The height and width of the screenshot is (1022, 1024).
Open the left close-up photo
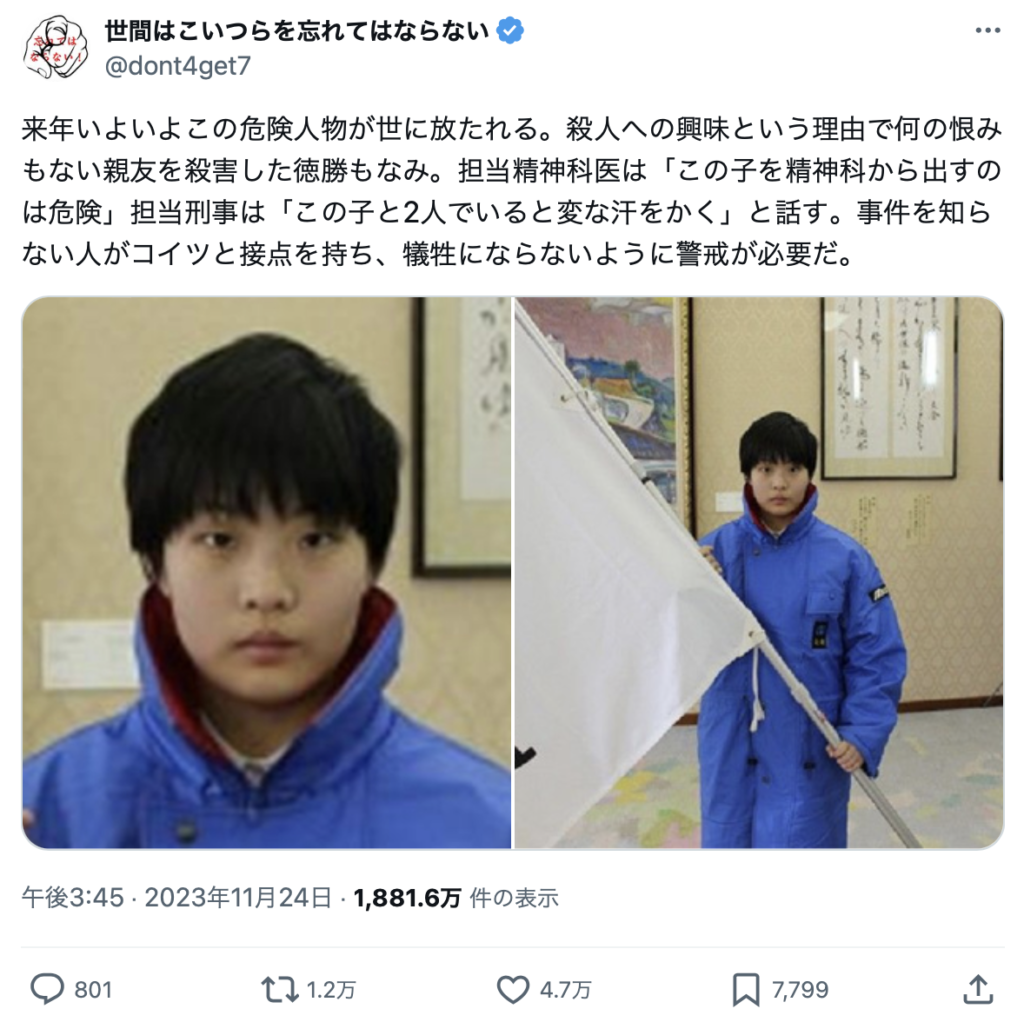coord(266,573)
